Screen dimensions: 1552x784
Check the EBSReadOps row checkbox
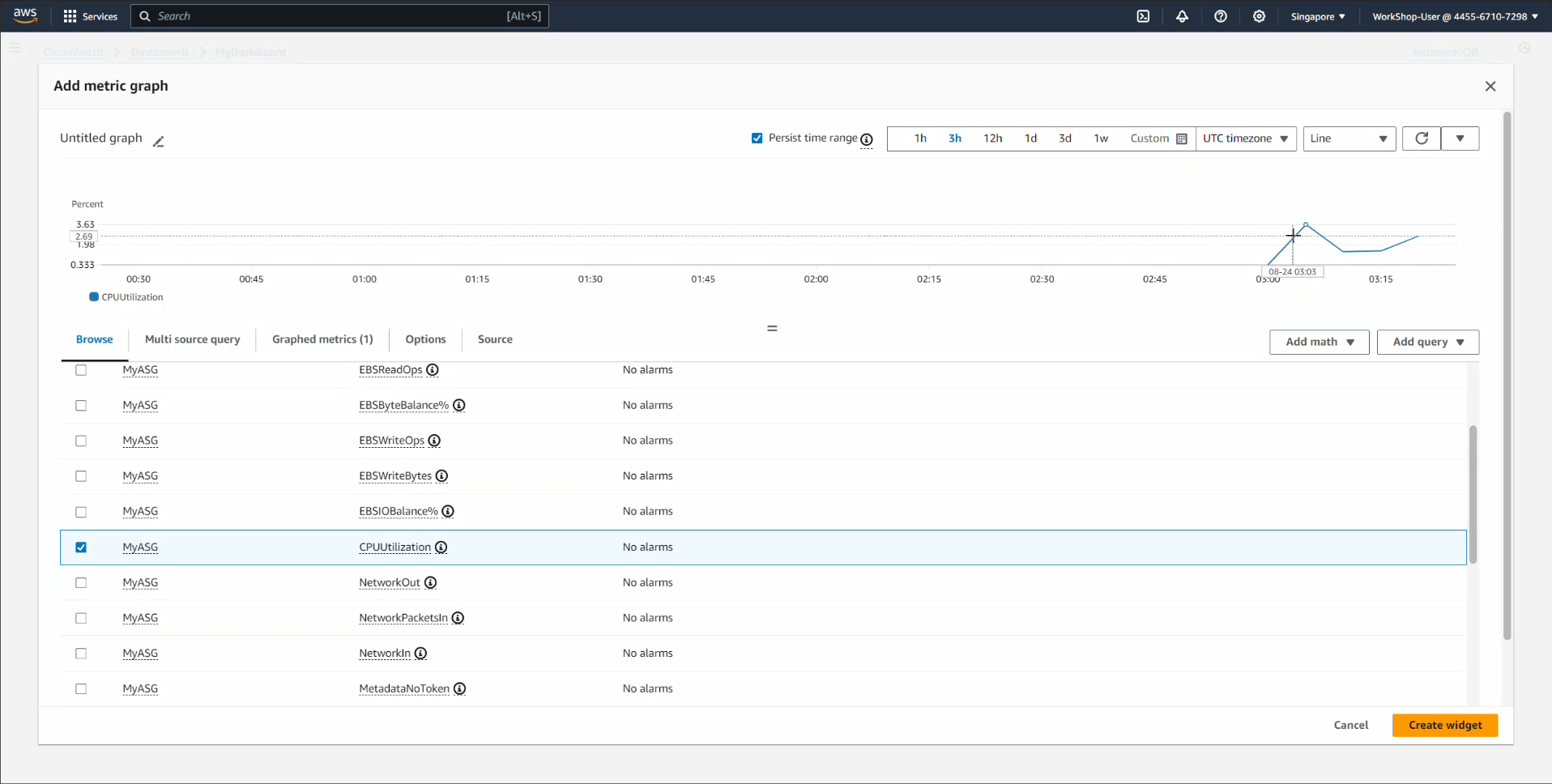[x=81, y=370]
